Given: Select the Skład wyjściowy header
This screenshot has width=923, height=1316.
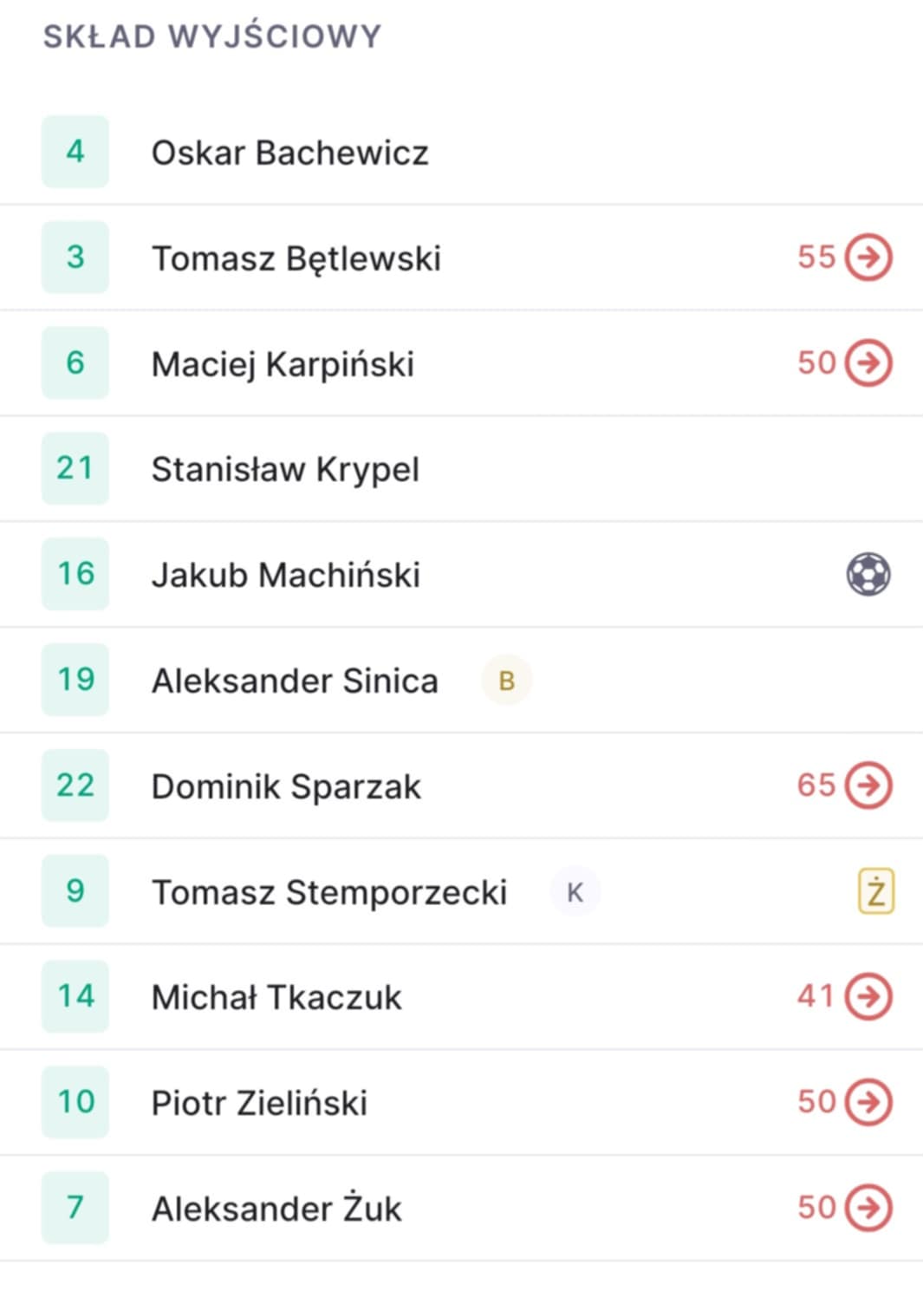Looking at the screenshot, I should pos(212,36).
